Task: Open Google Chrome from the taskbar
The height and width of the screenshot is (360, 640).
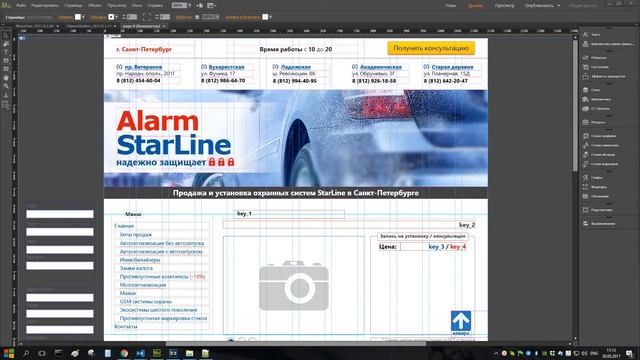Action: click(124, 353)
